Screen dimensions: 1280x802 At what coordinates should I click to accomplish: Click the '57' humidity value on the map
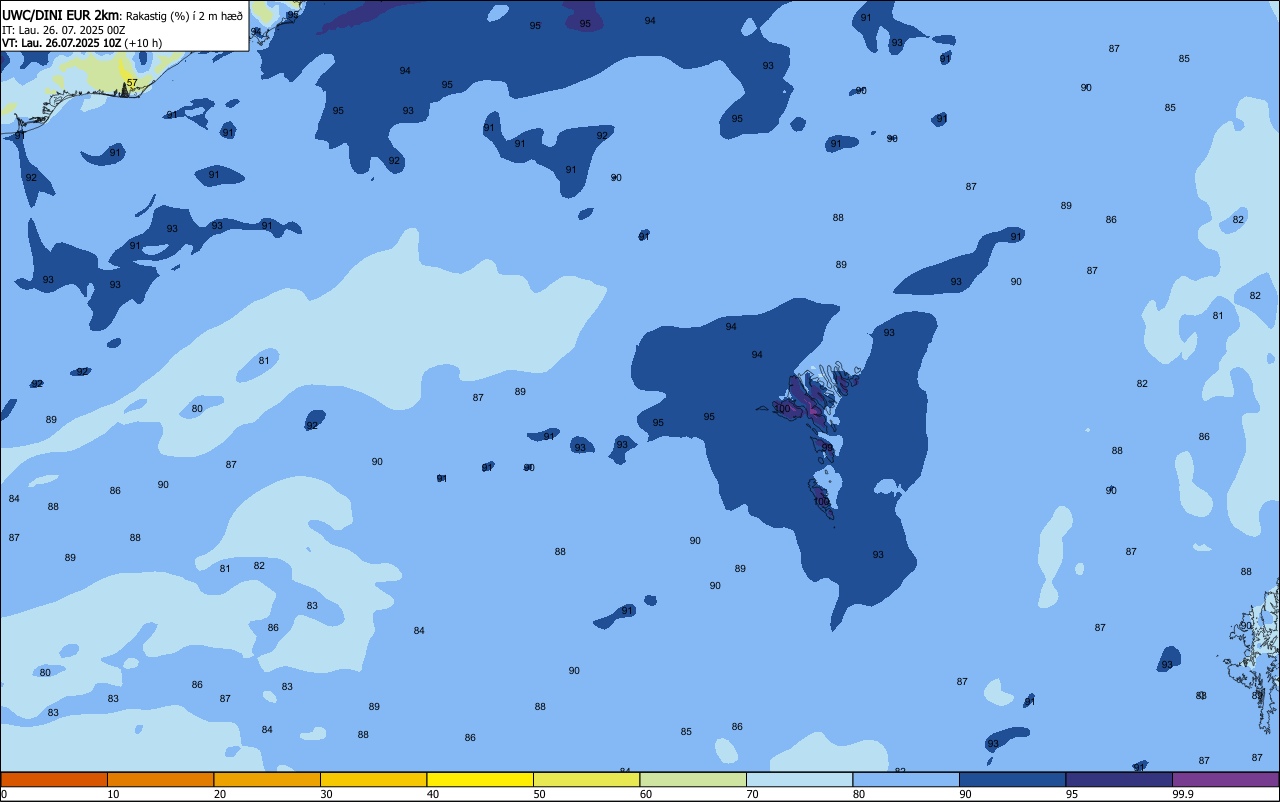[x=132, y=83]
